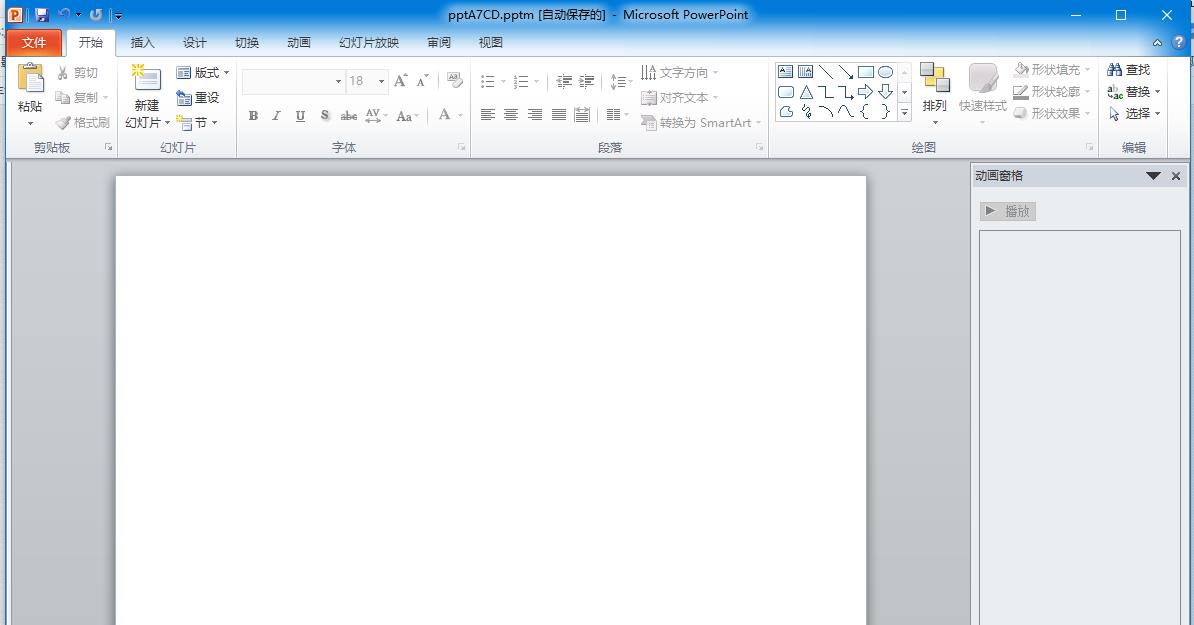This screenshot has height=625, width=1194.
Task: Select the down arrow block shape
Action: tap(885, 92)
